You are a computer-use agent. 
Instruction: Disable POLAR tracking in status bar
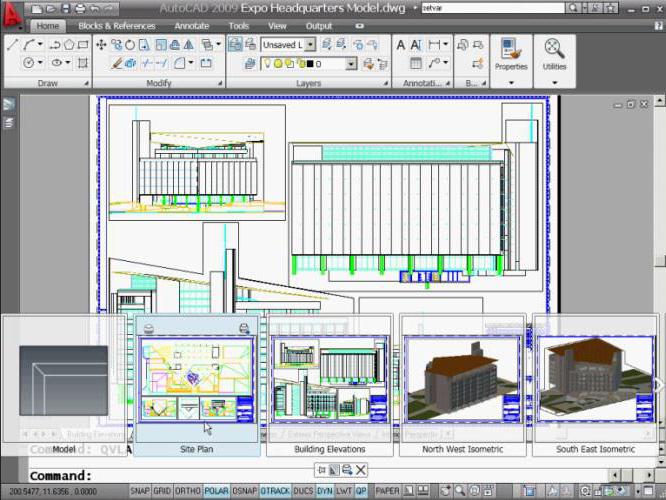(217, 491)
